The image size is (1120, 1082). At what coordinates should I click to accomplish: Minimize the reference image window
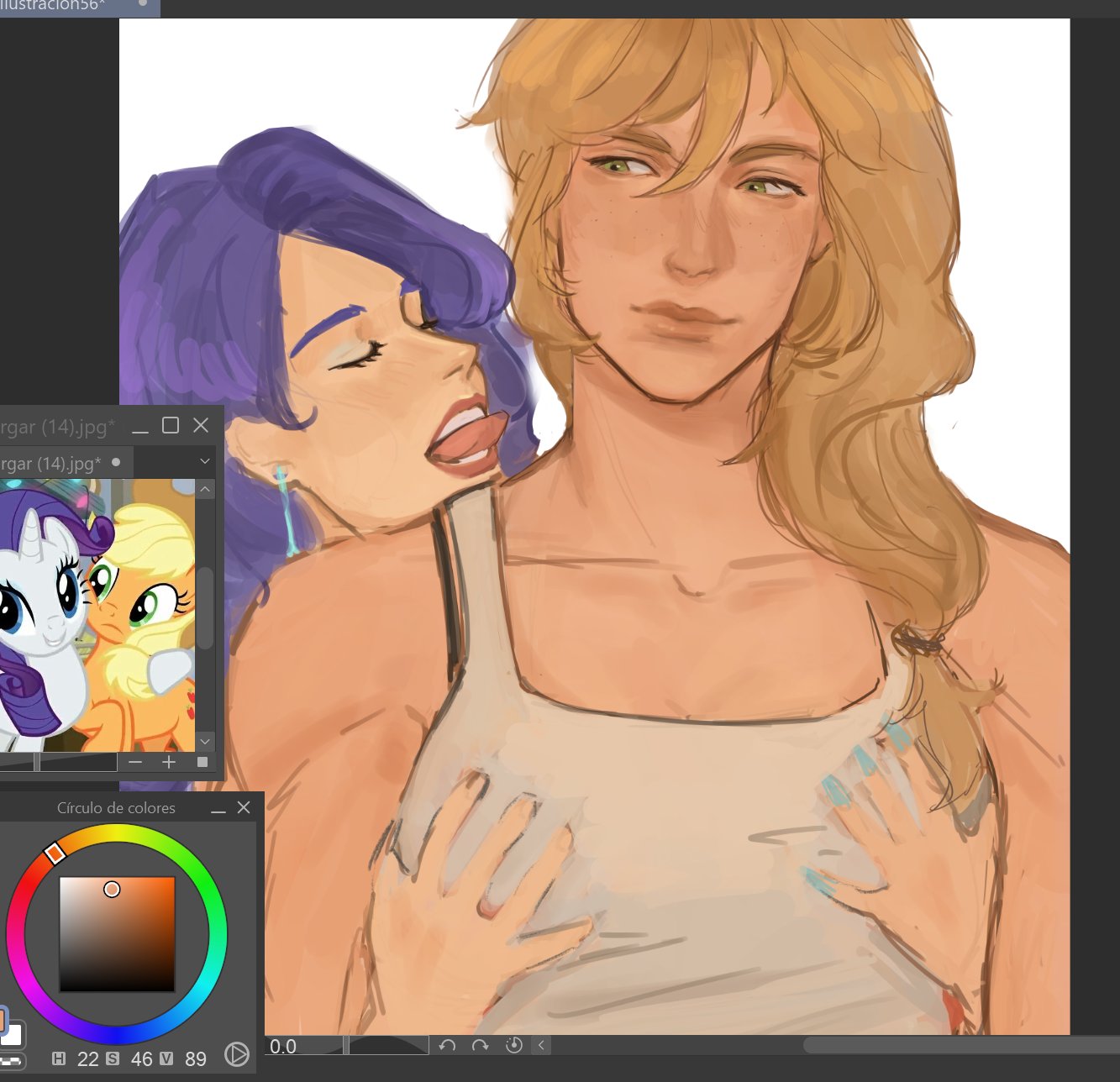tap(140, 427)
